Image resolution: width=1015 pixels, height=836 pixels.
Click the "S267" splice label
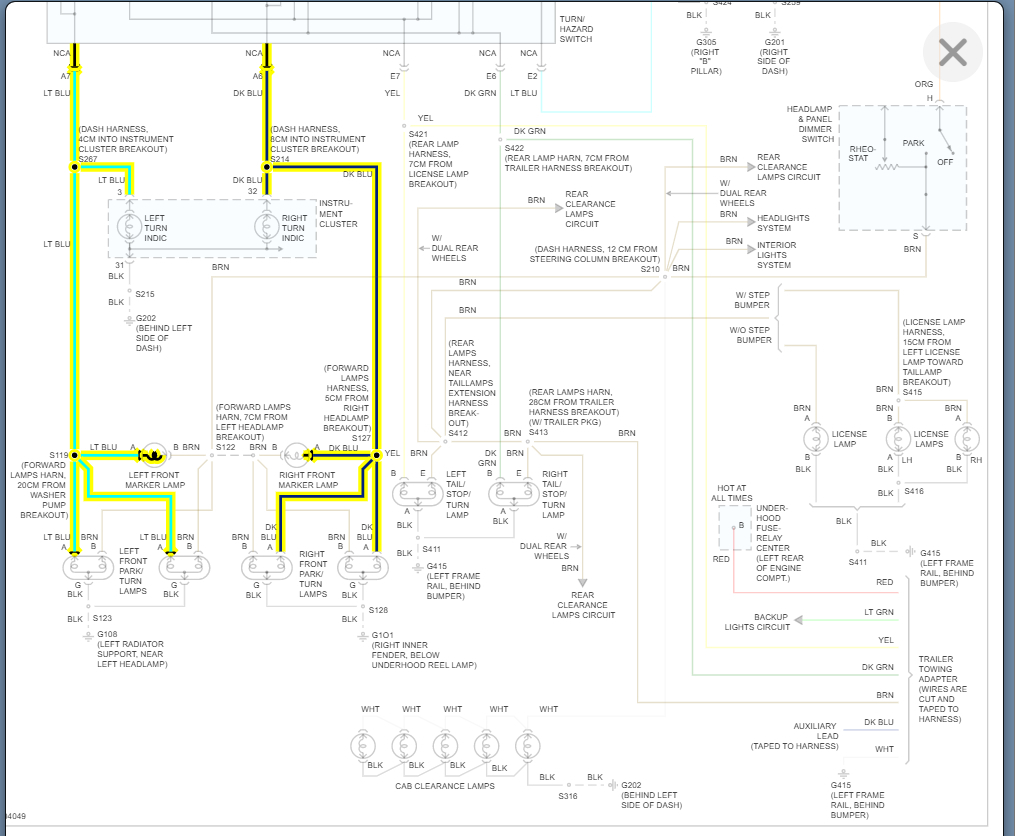87,159
